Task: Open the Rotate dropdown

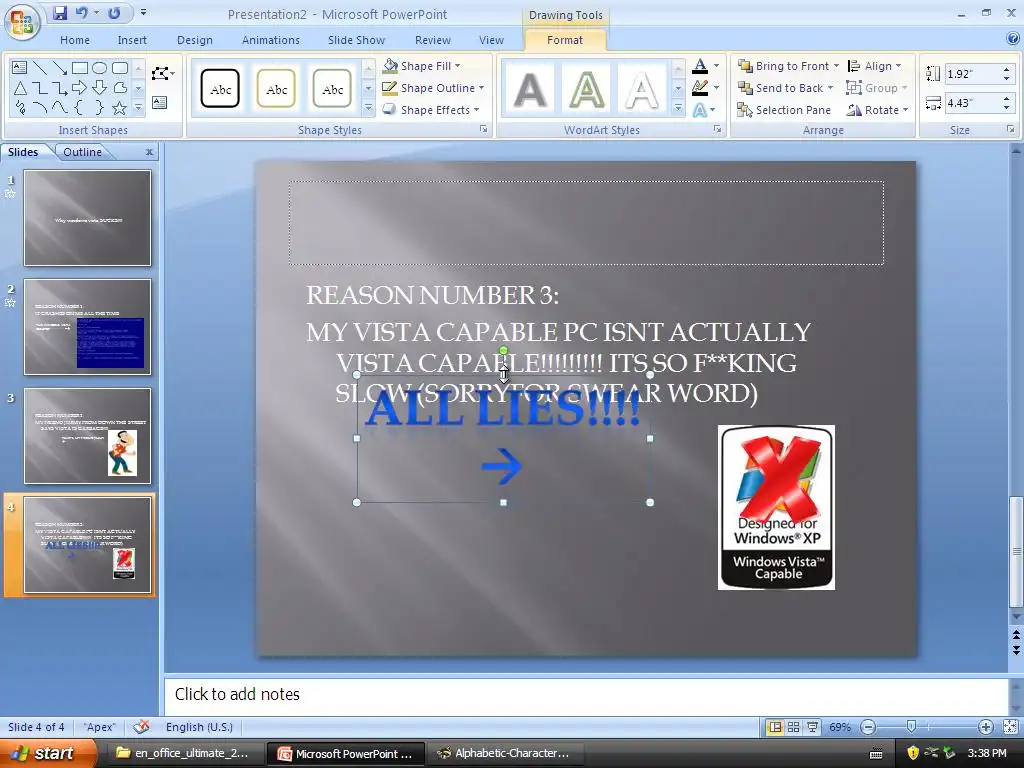Action: [877, 110]
